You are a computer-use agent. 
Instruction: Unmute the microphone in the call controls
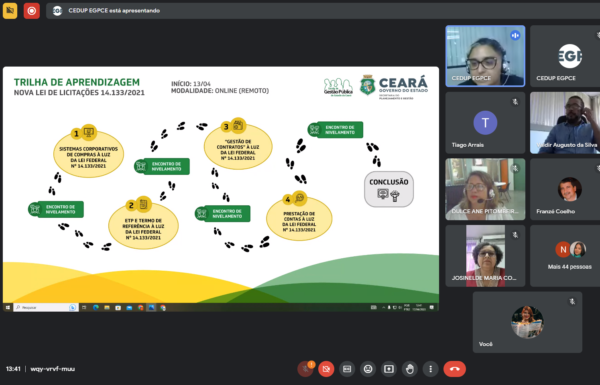tap(305, 369)
